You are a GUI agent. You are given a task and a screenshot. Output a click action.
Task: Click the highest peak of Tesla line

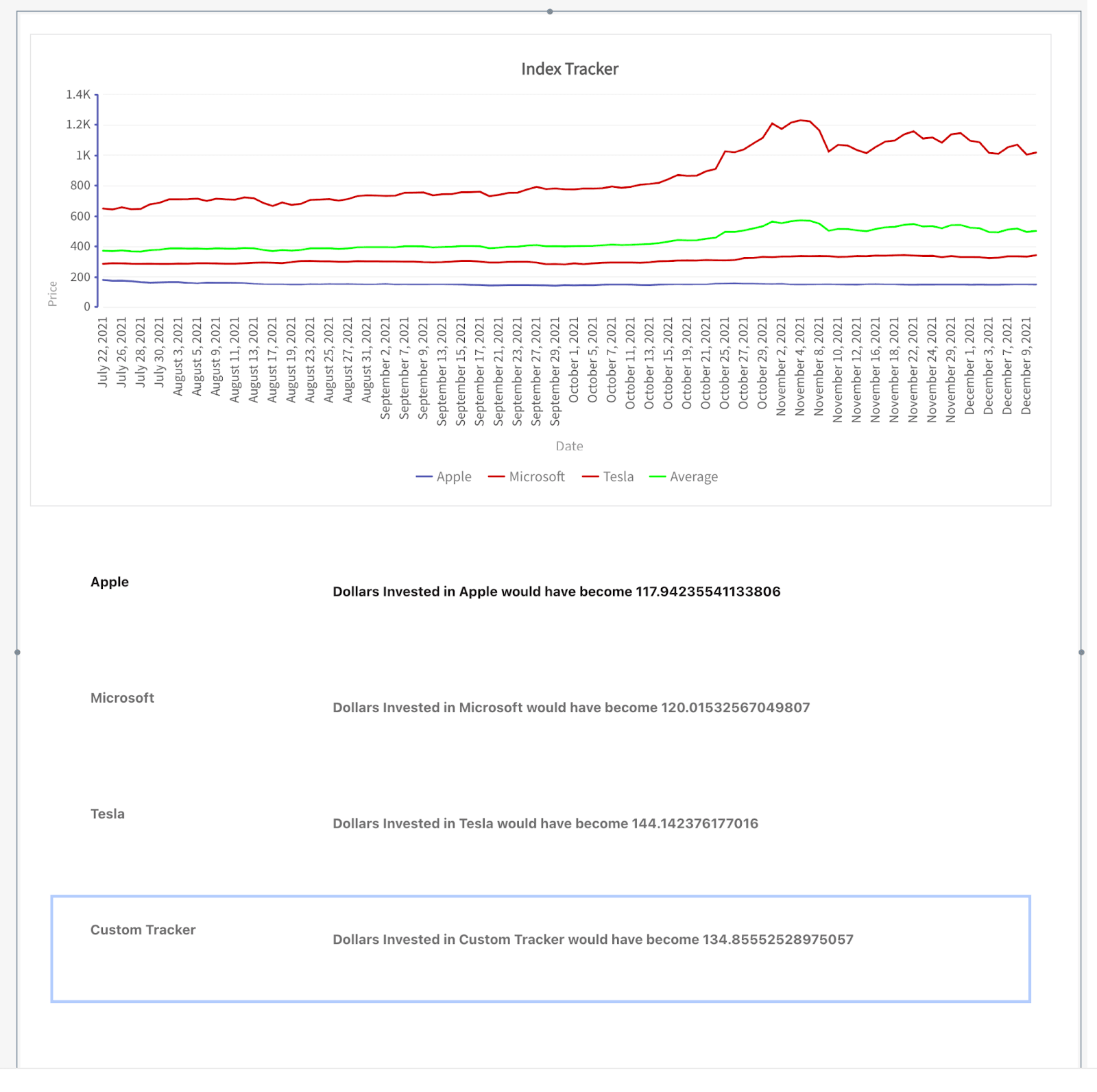801,121
